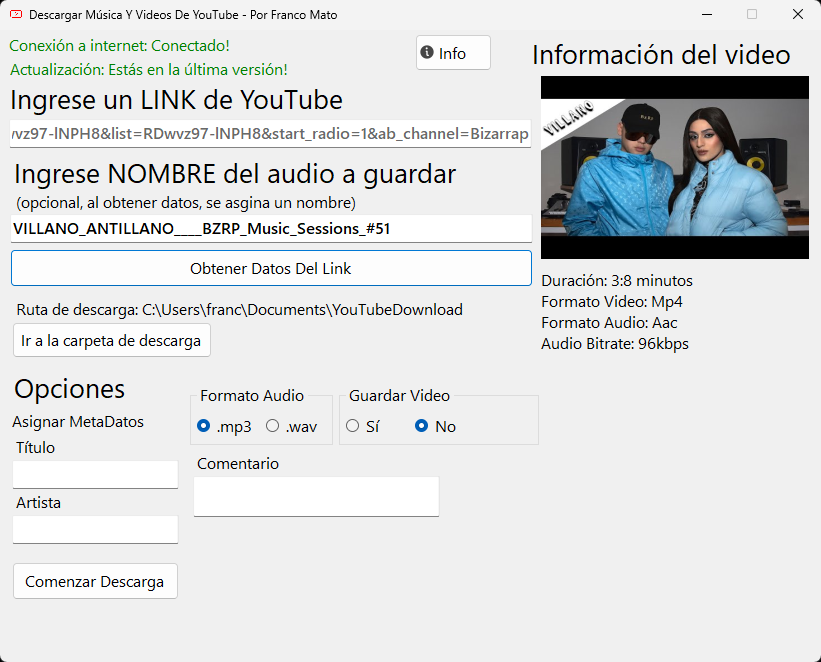Focus the Comentario text box
The height and width of the screenshot is (662, 821).
(x=316, y=496)
